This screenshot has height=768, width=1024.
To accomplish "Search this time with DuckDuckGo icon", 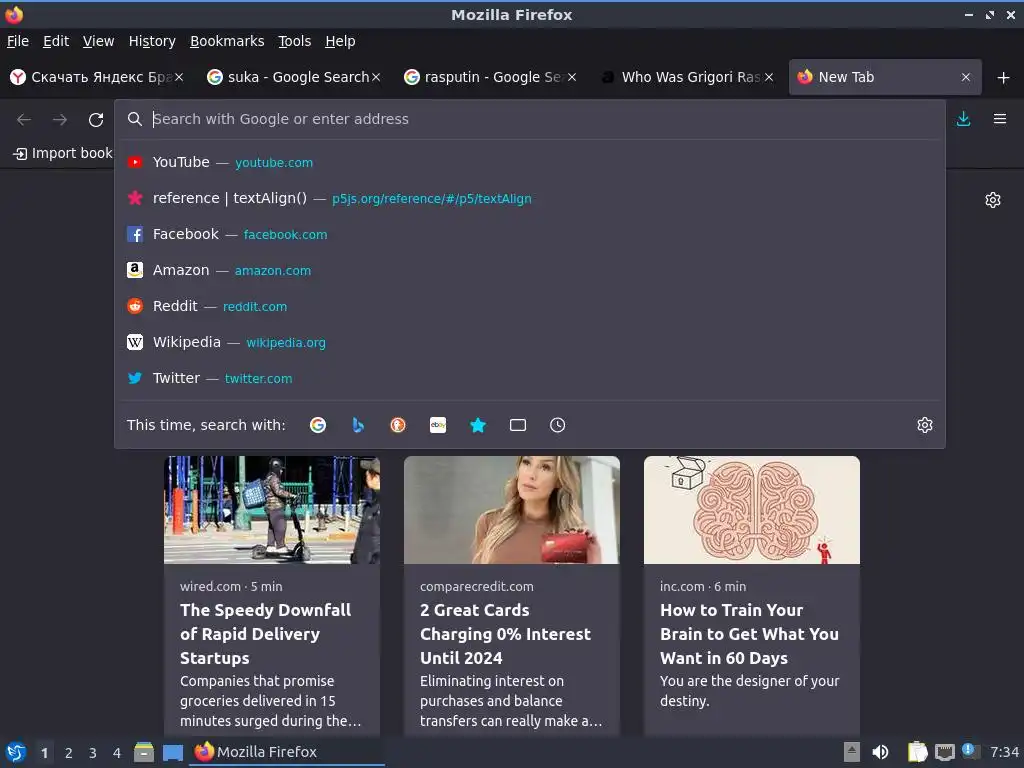I will coord(398,425).
